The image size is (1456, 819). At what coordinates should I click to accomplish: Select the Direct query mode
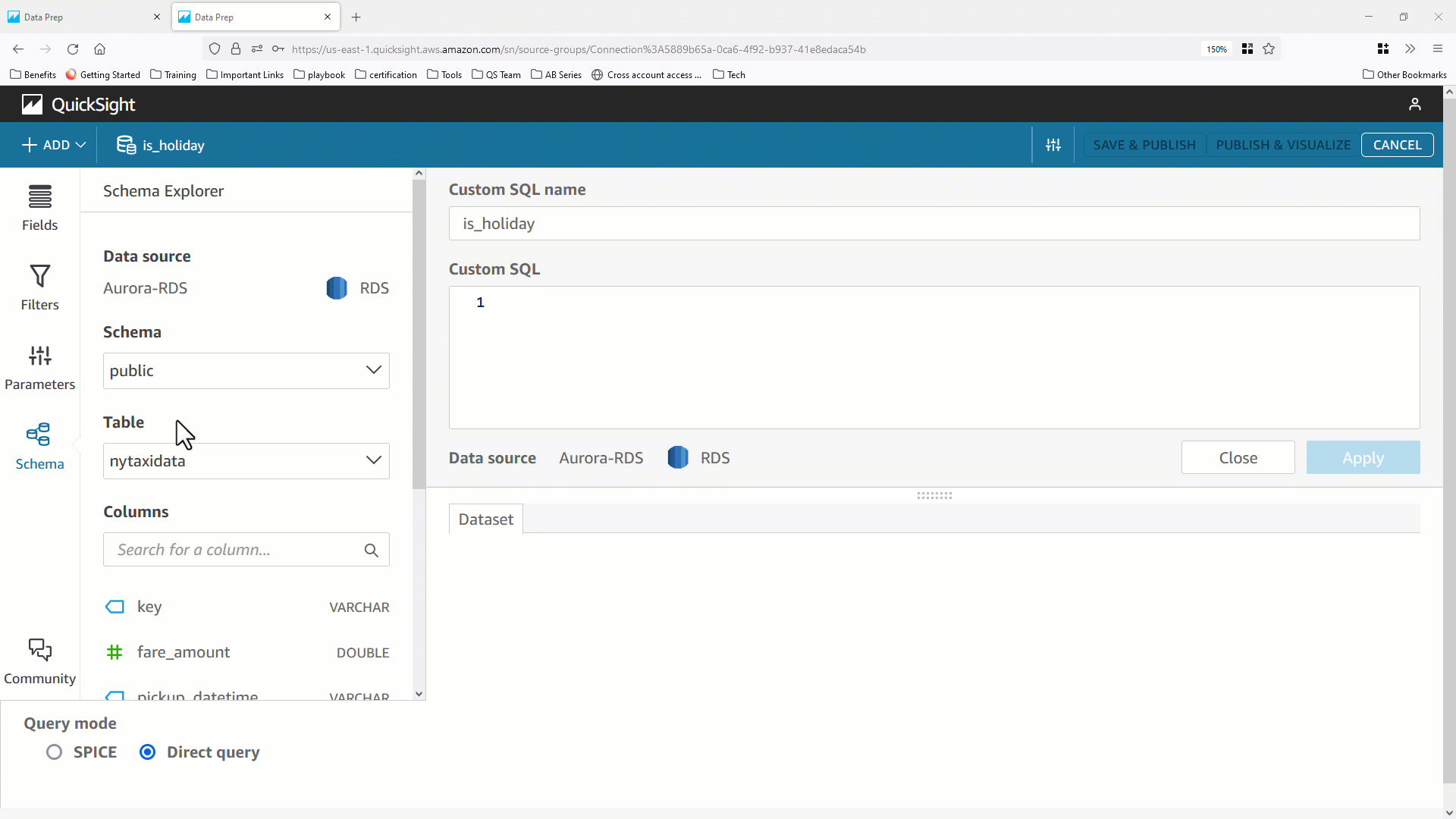(x=148, y=752)
